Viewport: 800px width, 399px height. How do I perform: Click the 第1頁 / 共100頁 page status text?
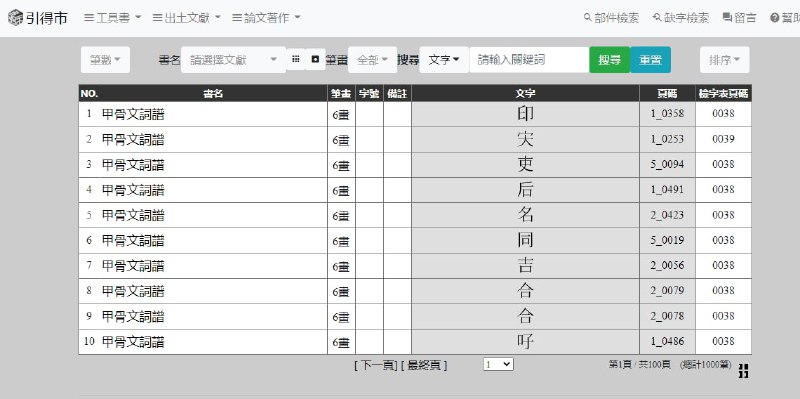pyautogui.click(x=639, y=364)
